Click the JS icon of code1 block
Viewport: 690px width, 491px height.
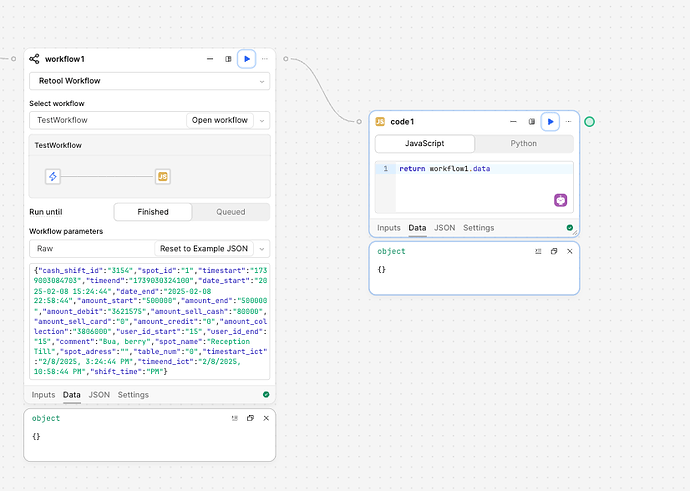[380, 122]
